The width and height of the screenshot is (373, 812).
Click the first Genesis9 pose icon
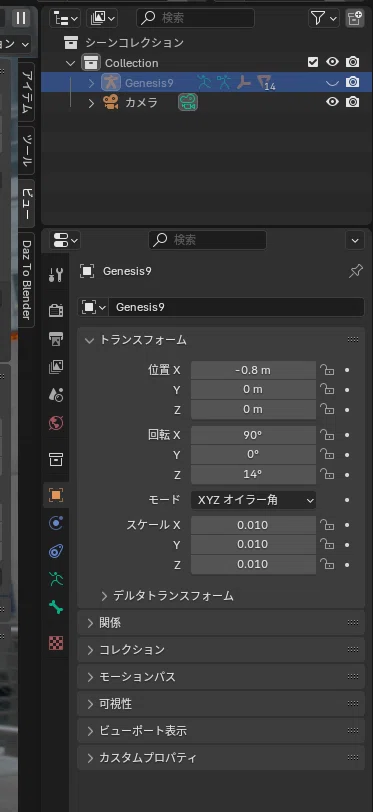click(x=204, y=82)
